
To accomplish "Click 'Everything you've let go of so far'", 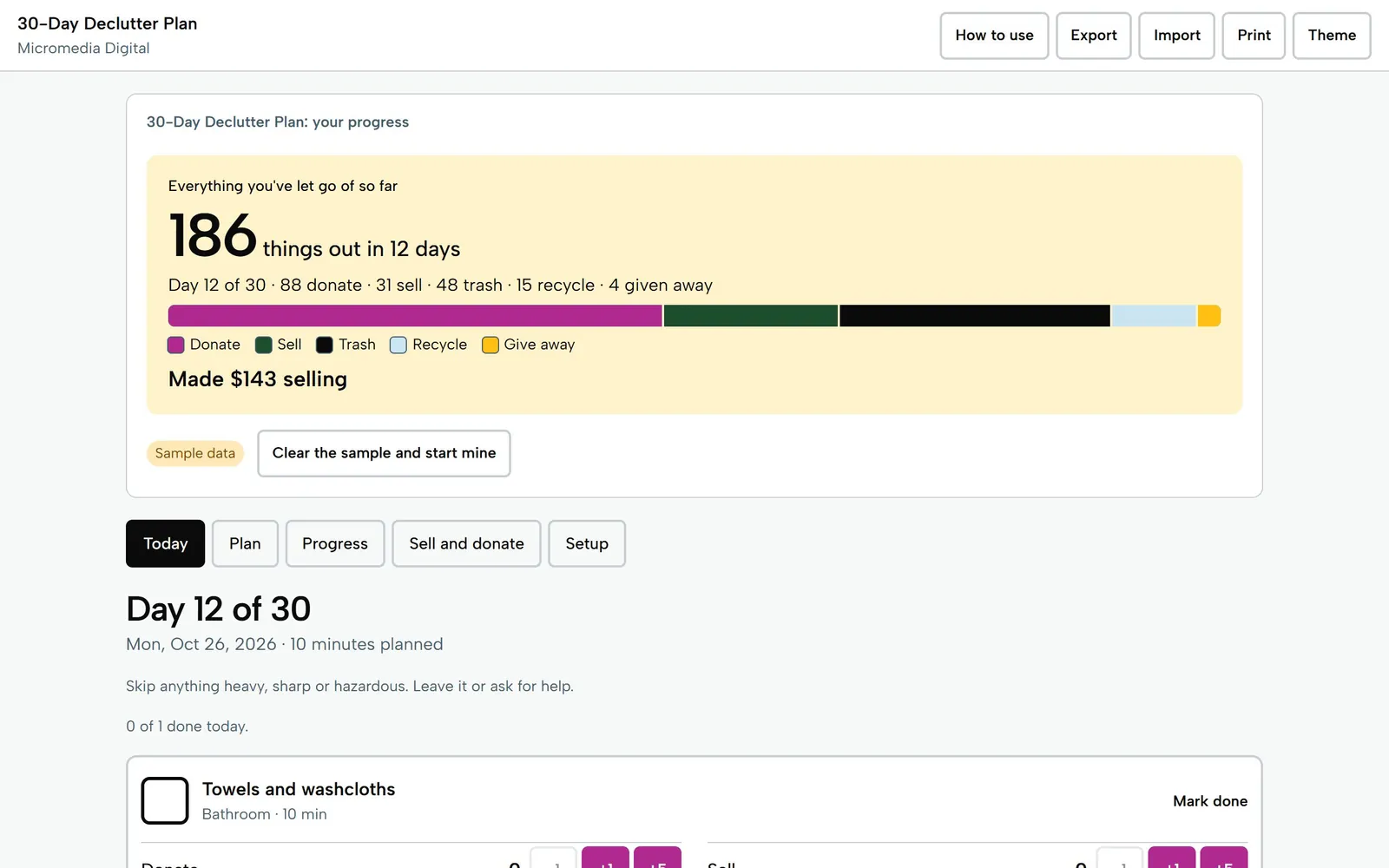I will [x=283, y=186].
